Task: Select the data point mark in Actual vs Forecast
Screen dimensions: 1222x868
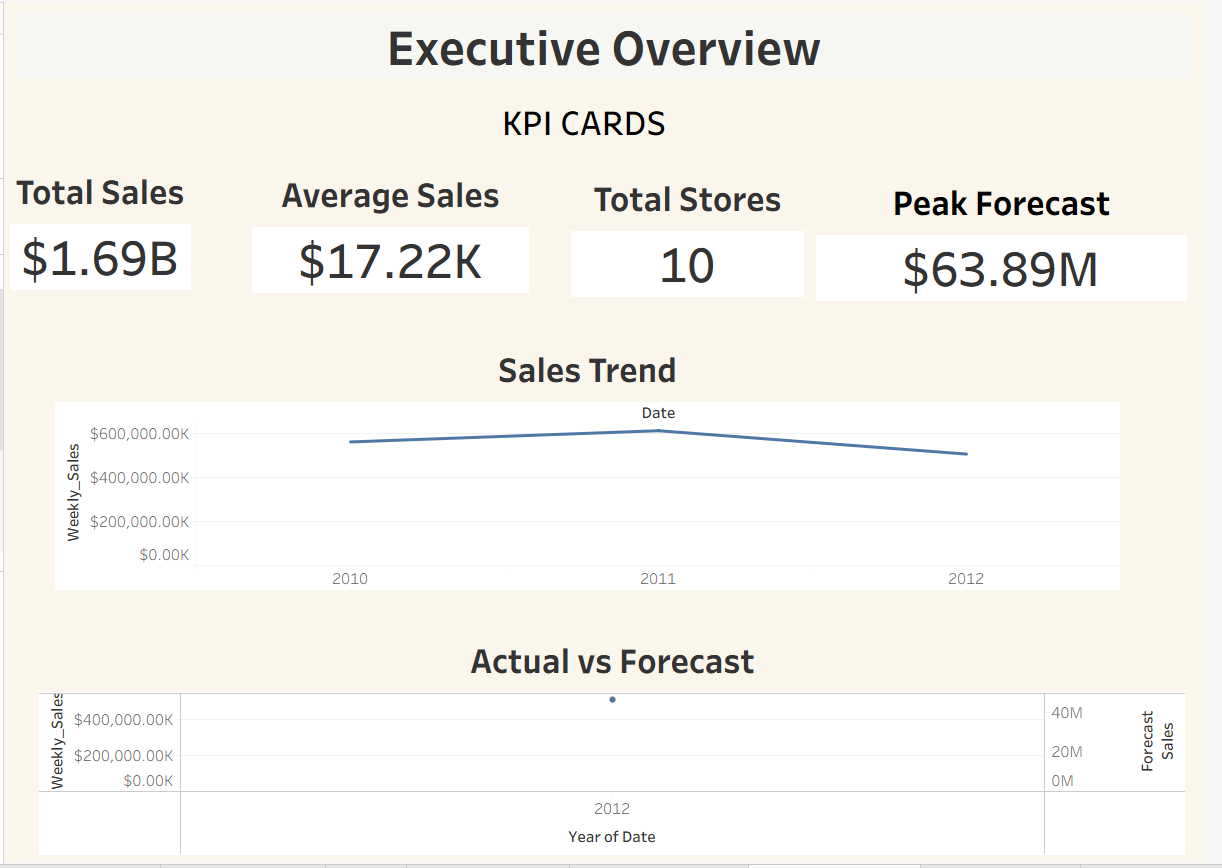Action: [612, 699]
